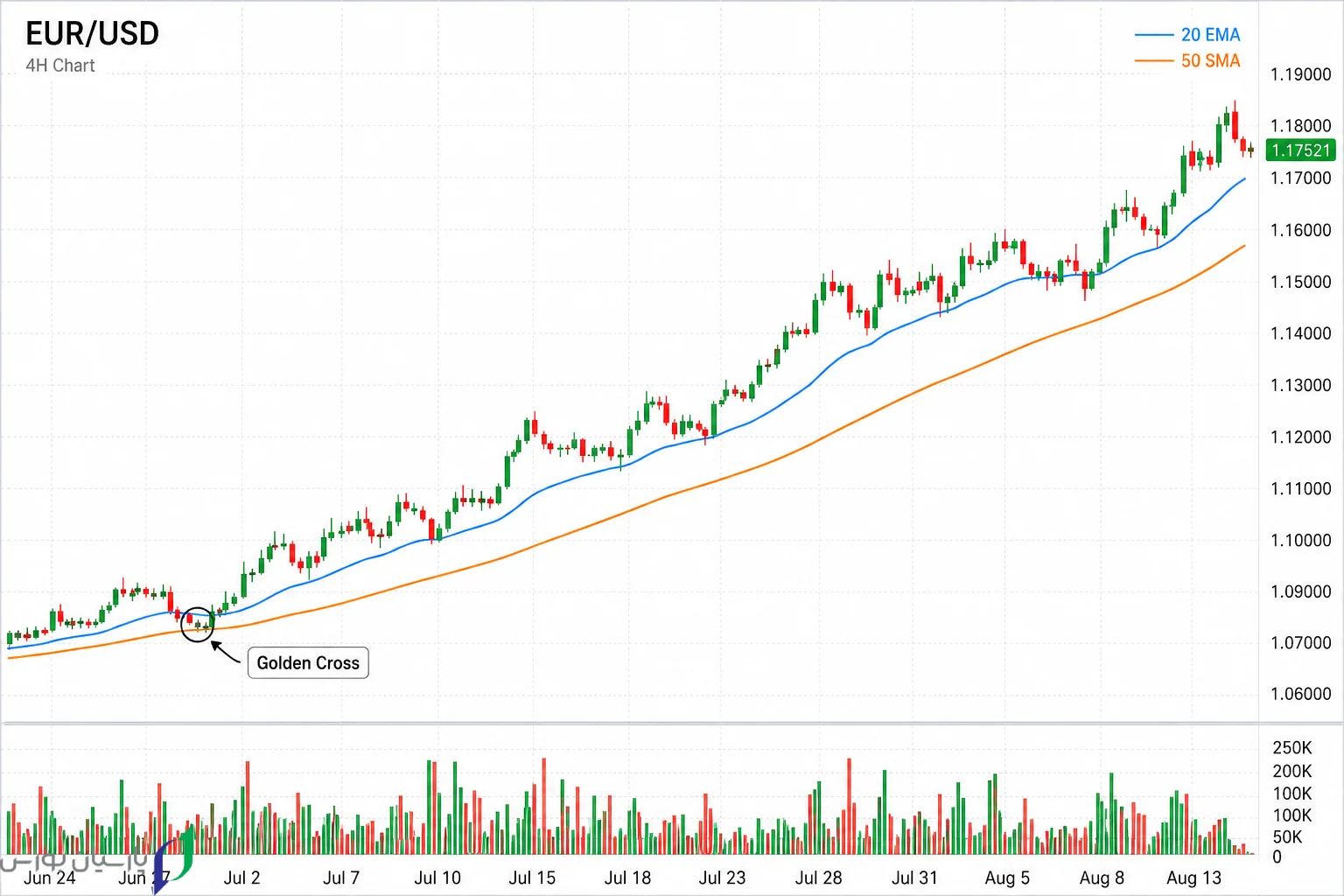This screenshot has width=1344, height=896.
Task: Click the 1.06000 price axis label
Action: tap(1300, 694)
